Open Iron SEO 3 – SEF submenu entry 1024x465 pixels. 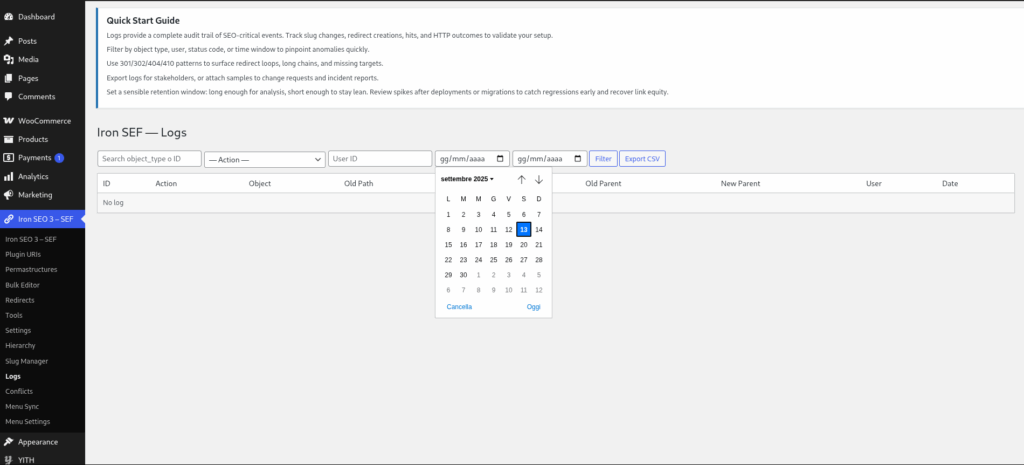(31, 239)
